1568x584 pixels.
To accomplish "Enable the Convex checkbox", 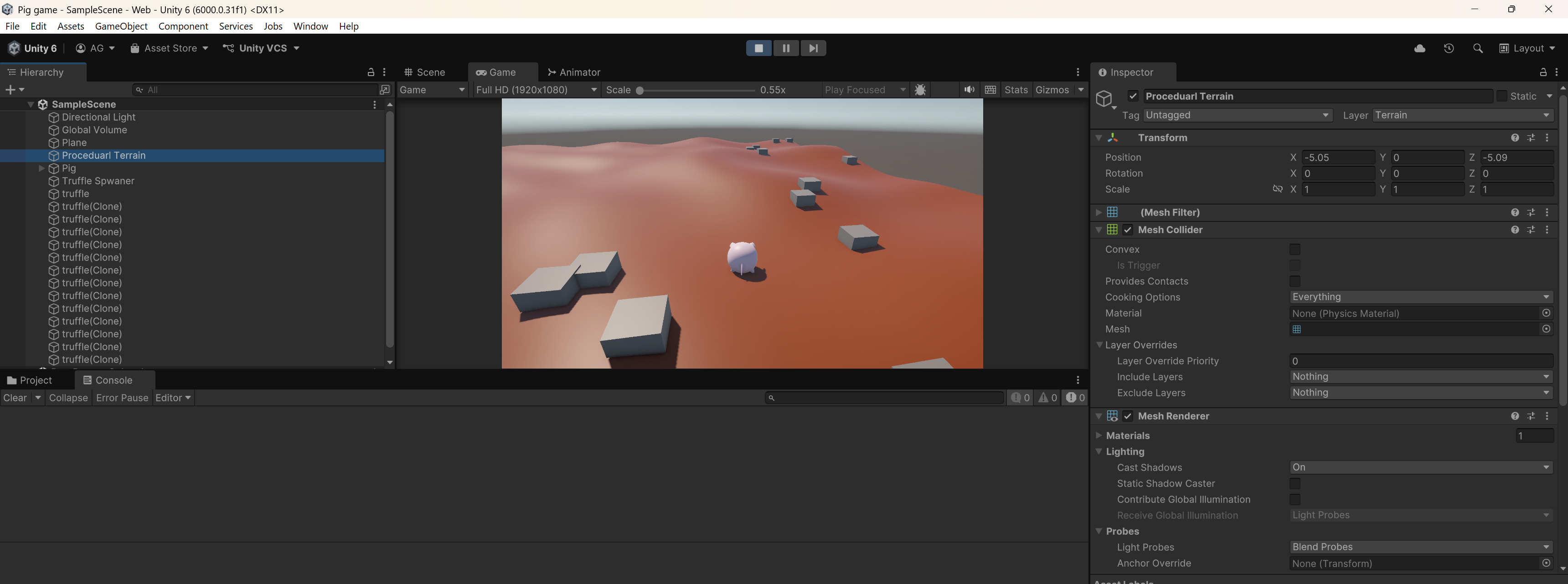I will tap(1295, 250).
